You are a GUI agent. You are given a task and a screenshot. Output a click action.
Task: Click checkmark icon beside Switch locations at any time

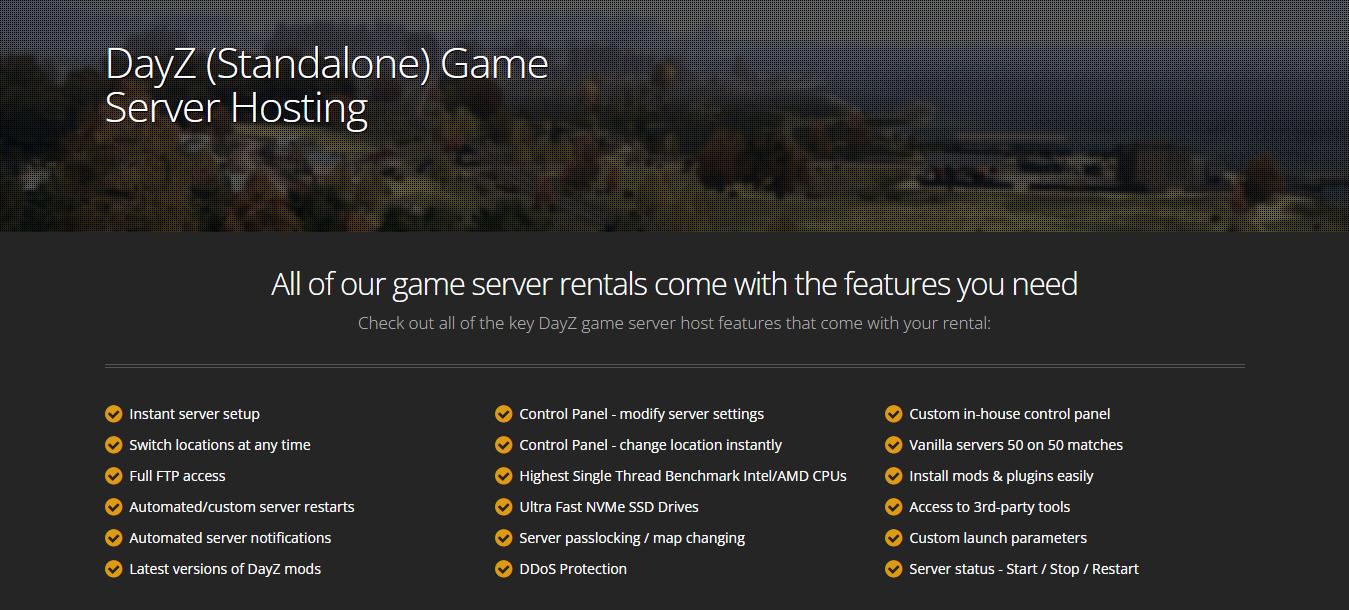(x=114, y=445)
